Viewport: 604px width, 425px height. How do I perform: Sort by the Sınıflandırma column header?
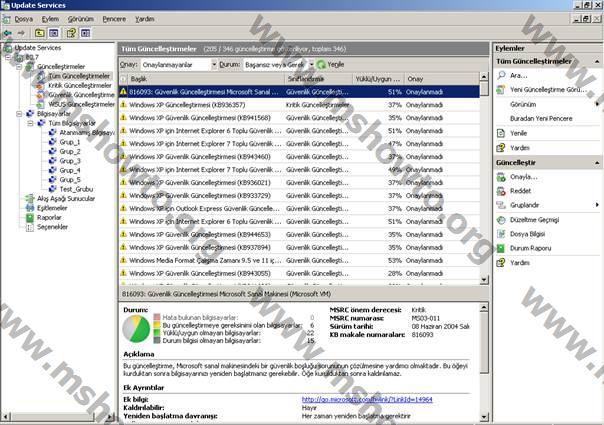click(319, 79)
